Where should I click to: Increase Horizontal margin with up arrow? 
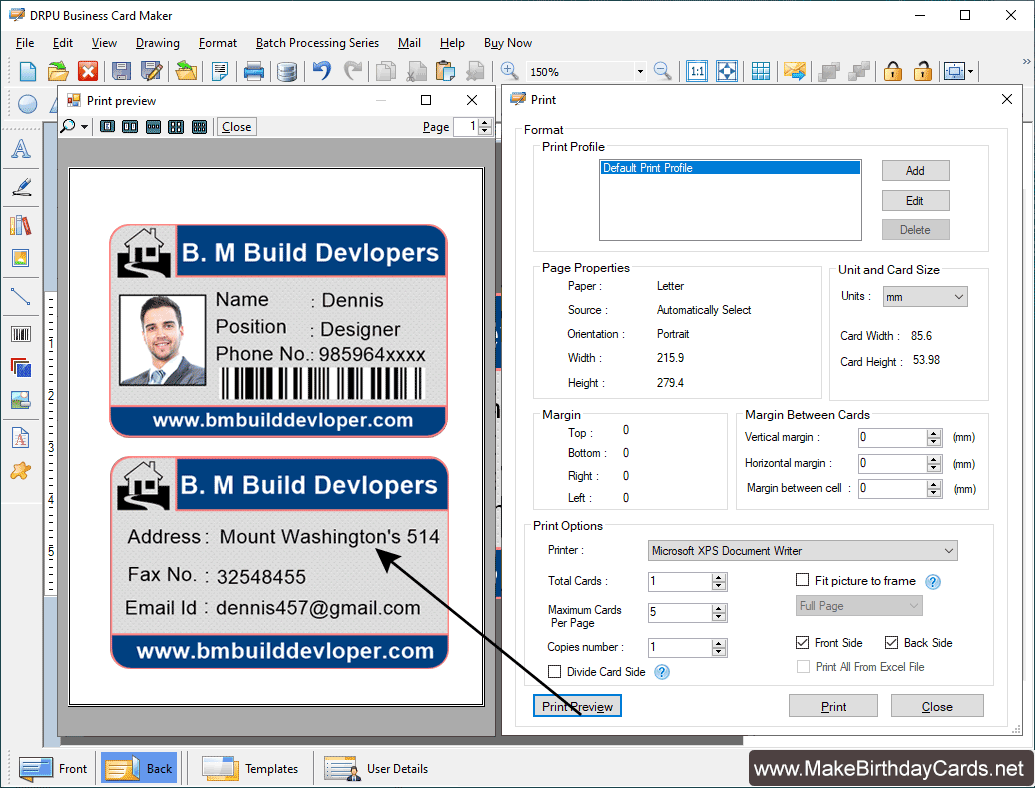[x=933, y=459]
